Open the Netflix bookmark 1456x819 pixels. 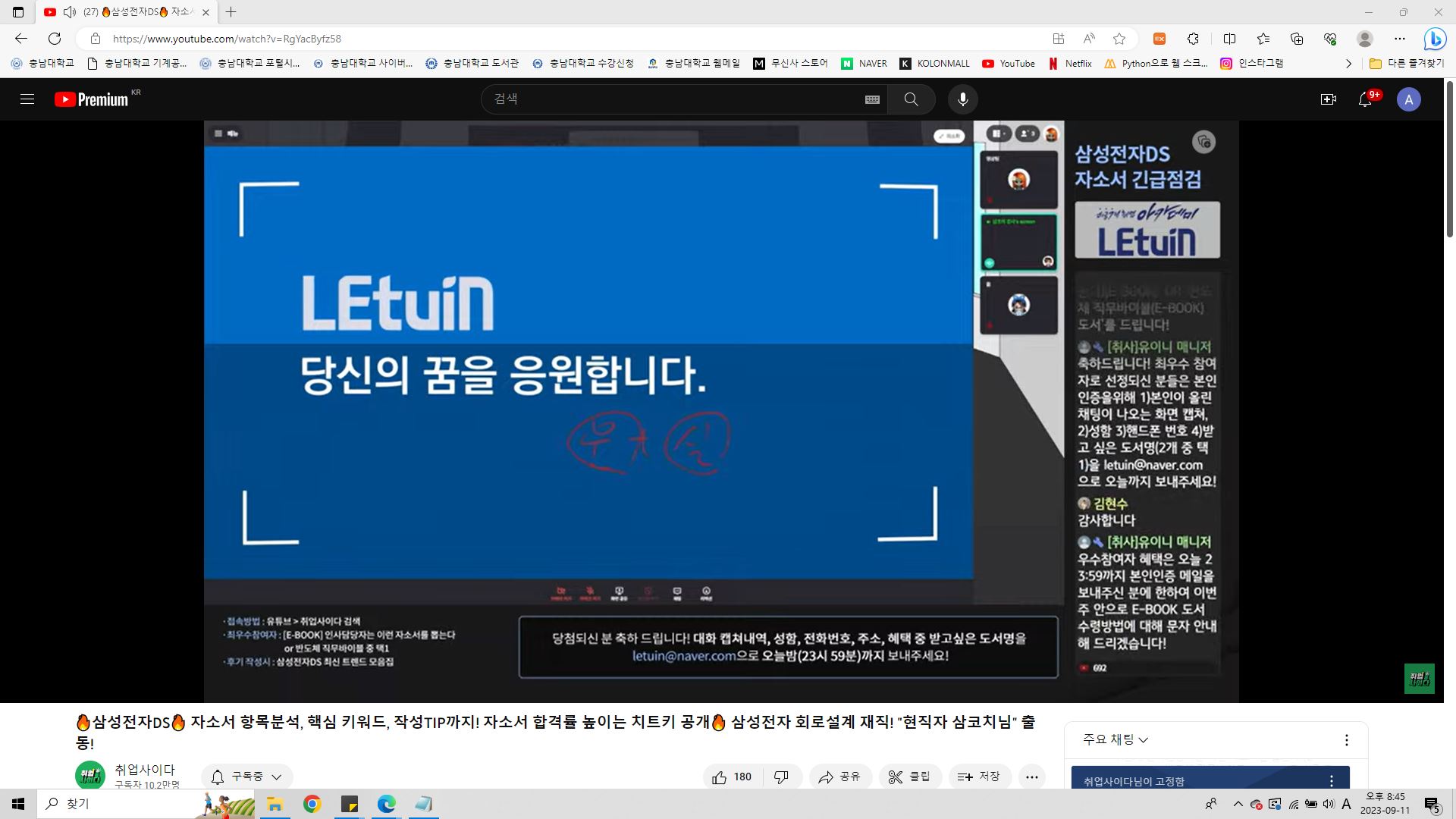coord(1070,64)
